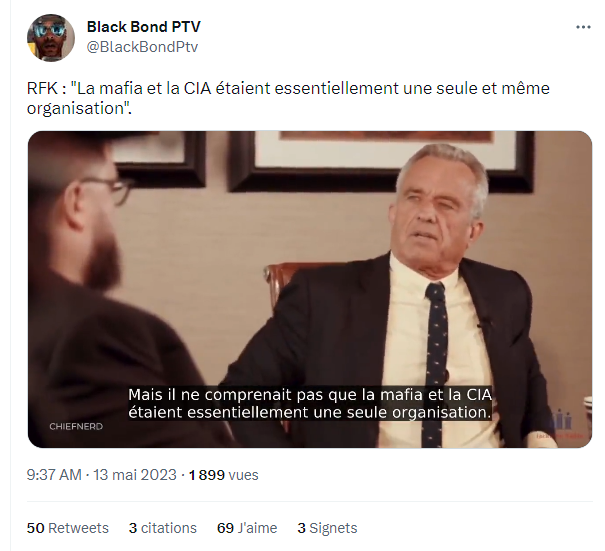Click the interviewer's glasses in the video
605x551 pixels.
[110, 189]
